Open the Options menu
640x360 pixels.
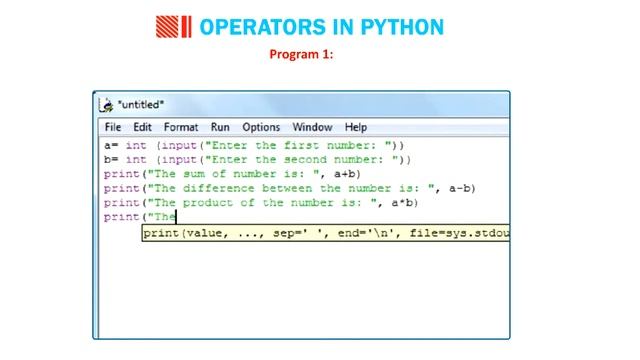261,127
